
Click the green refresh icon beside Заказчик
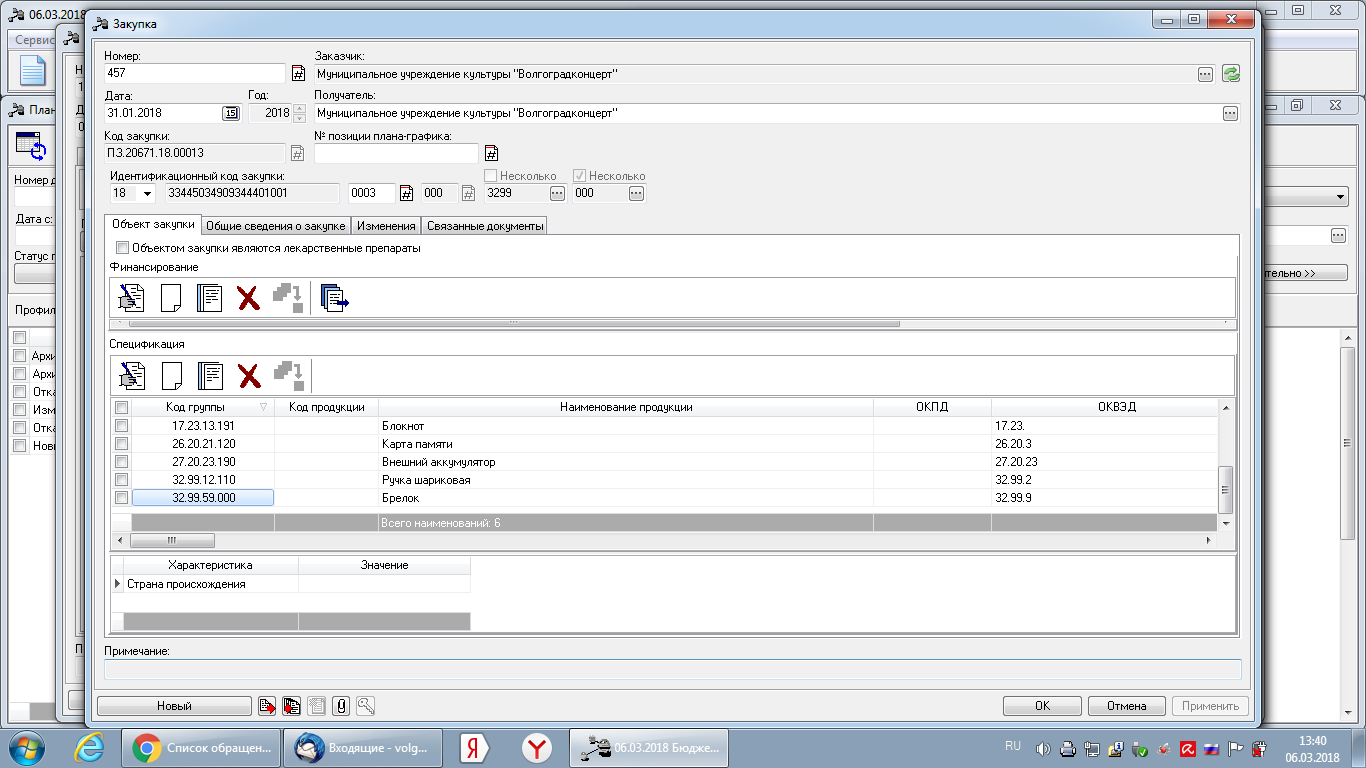pos(1231,73)
